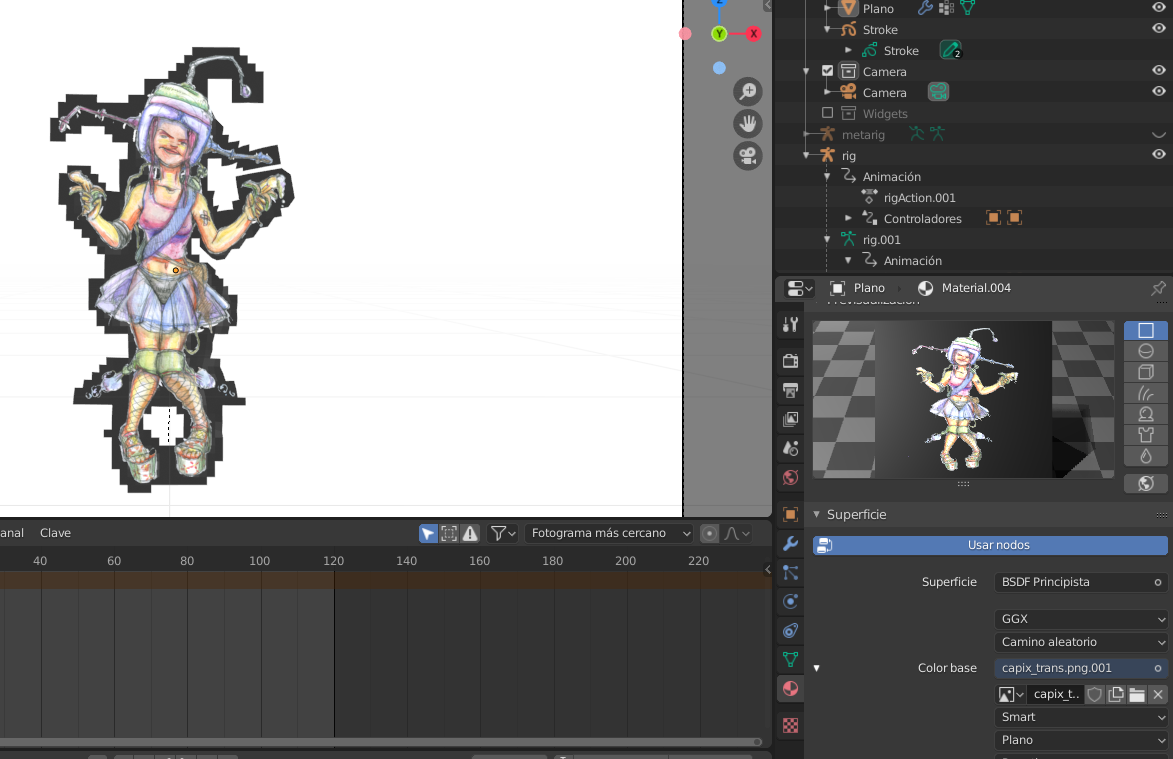Toggle the camera view icon in viewport
Image resolution: width=1173 pixels, height=759 pixels.
coord(747,156)
